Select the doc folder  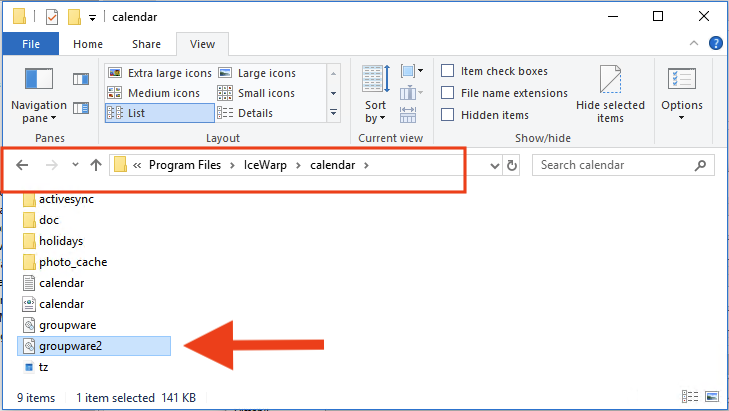(41, 220)
